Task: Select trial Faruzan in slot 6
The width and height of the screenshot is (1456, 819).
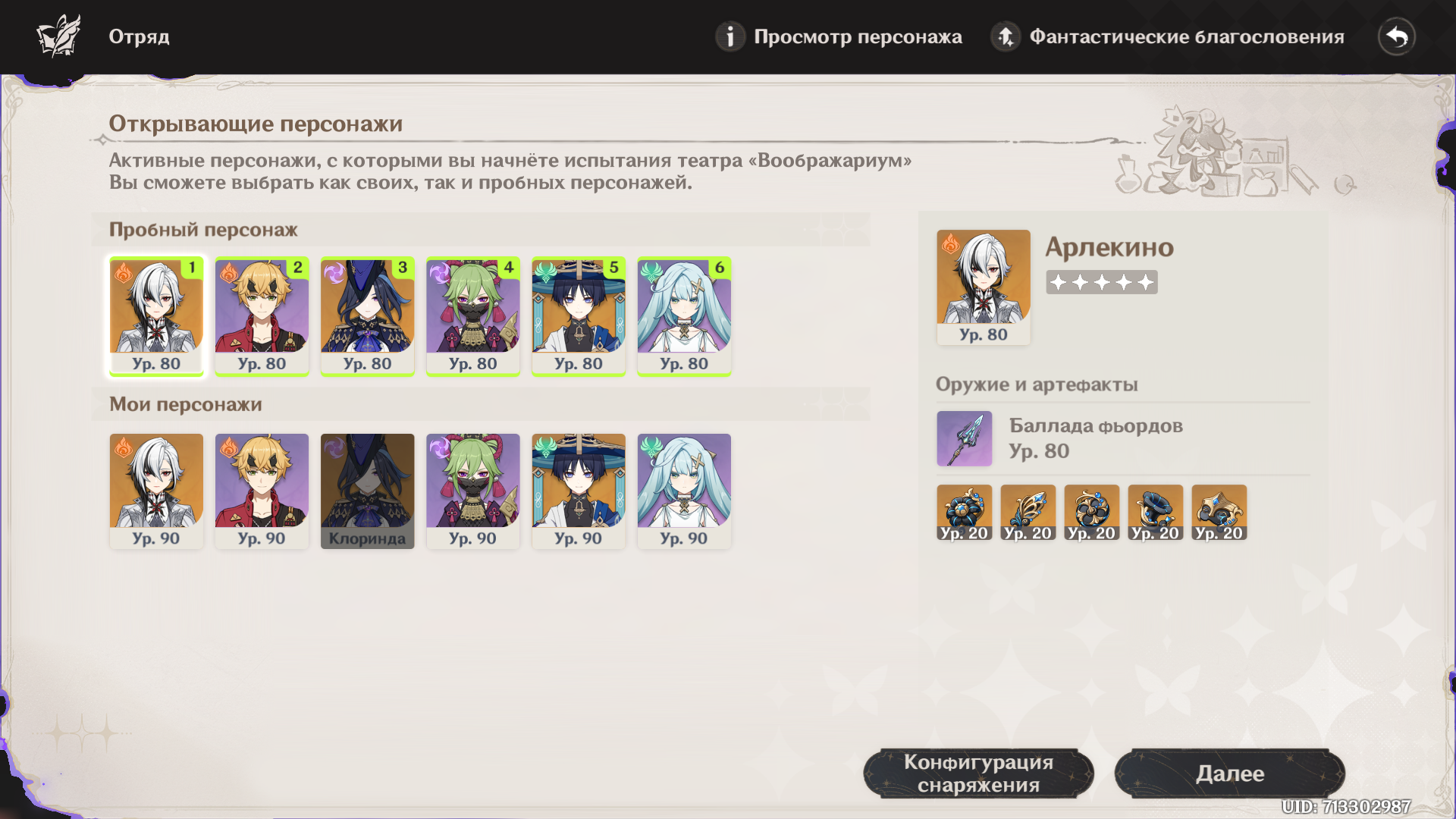Action: click(x=683, y=316)
